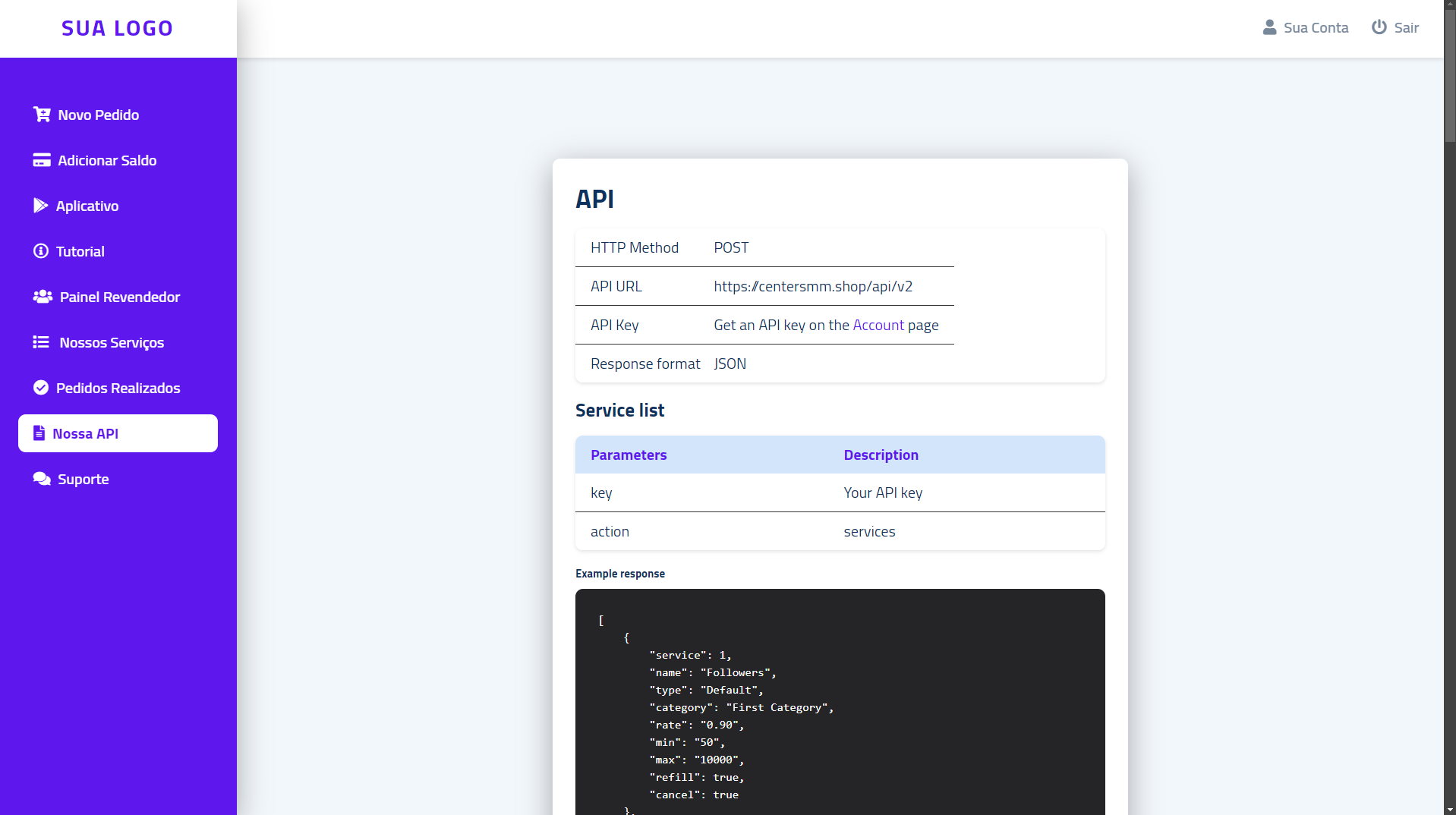Click Sair to log out

1407,27
